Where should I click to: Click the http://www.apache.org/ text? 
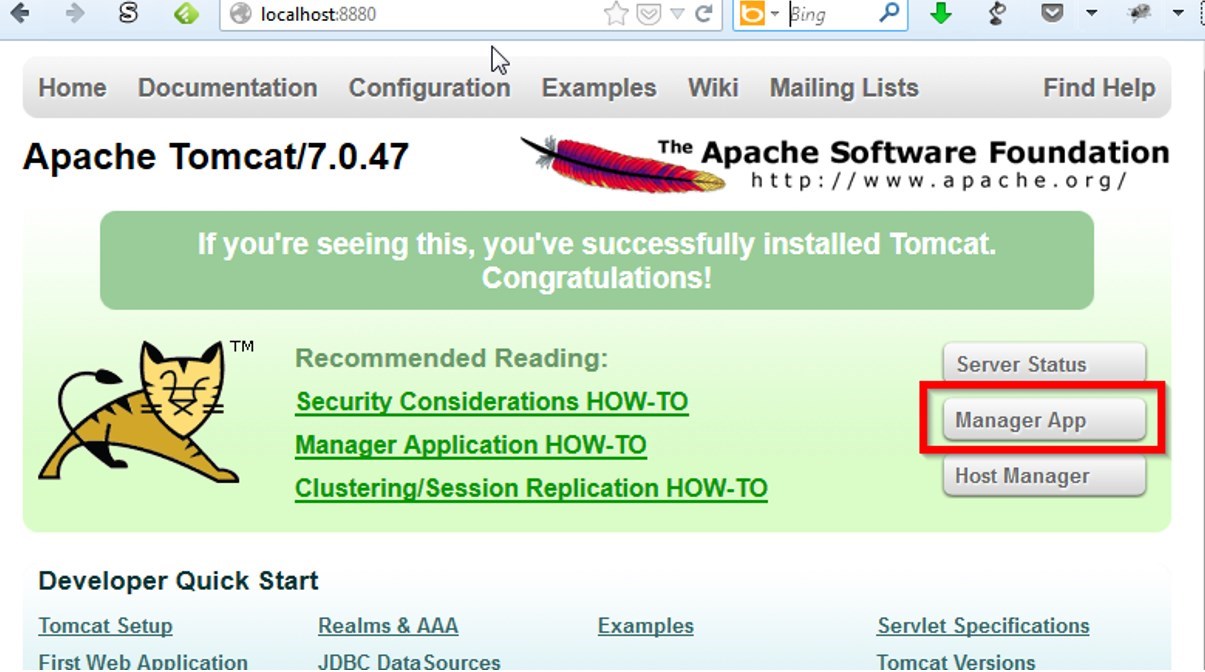click(939, 181)
